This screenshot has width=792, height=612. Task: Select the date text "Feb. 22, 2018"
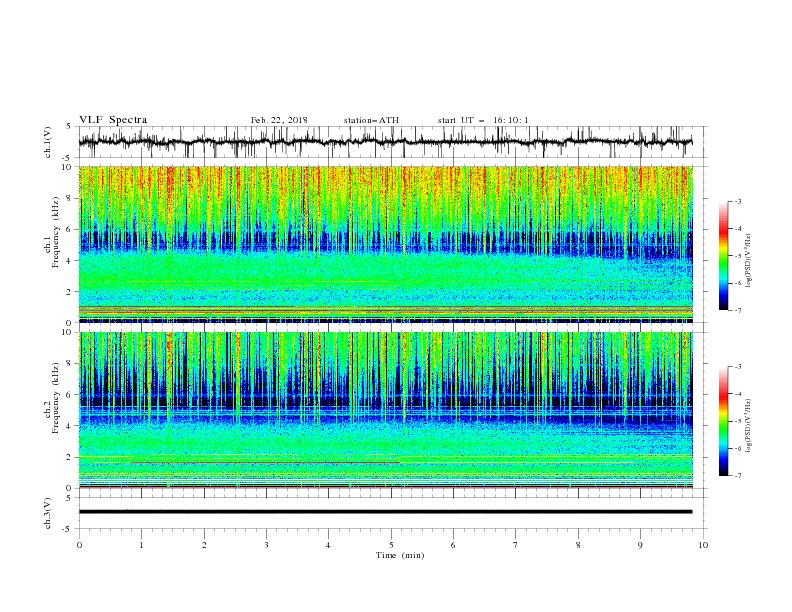tap(279, 120)
